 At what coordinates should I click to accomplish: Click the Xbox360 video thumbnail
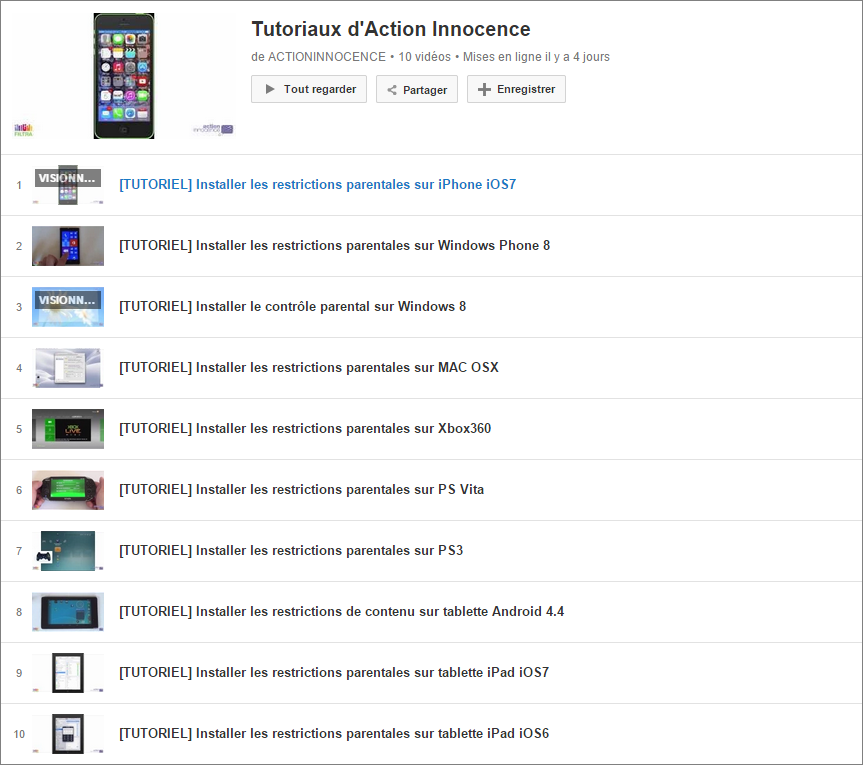click(68, 429)
